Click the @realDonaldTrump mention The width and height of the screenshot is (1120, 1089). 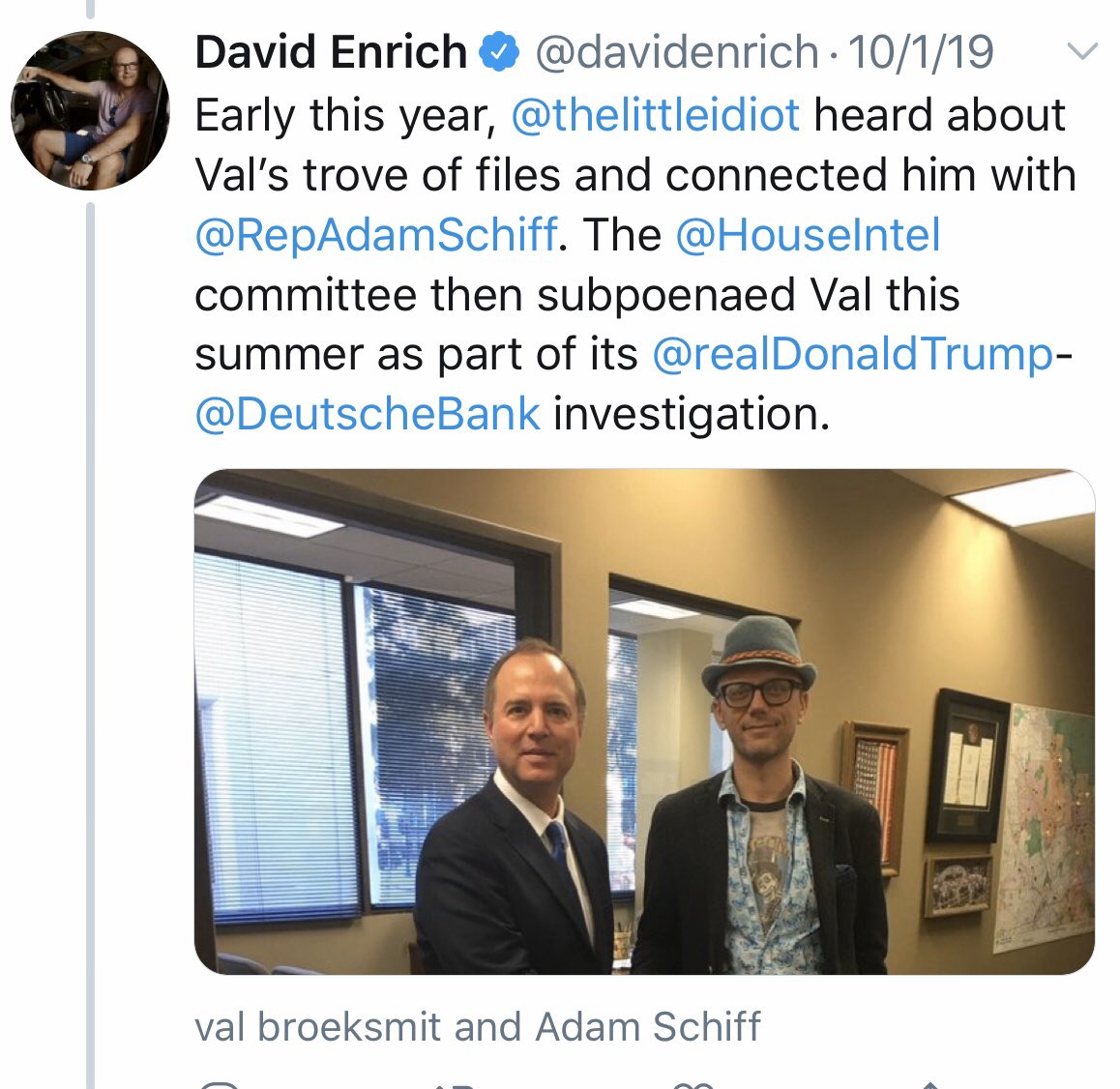click(853, 354)
